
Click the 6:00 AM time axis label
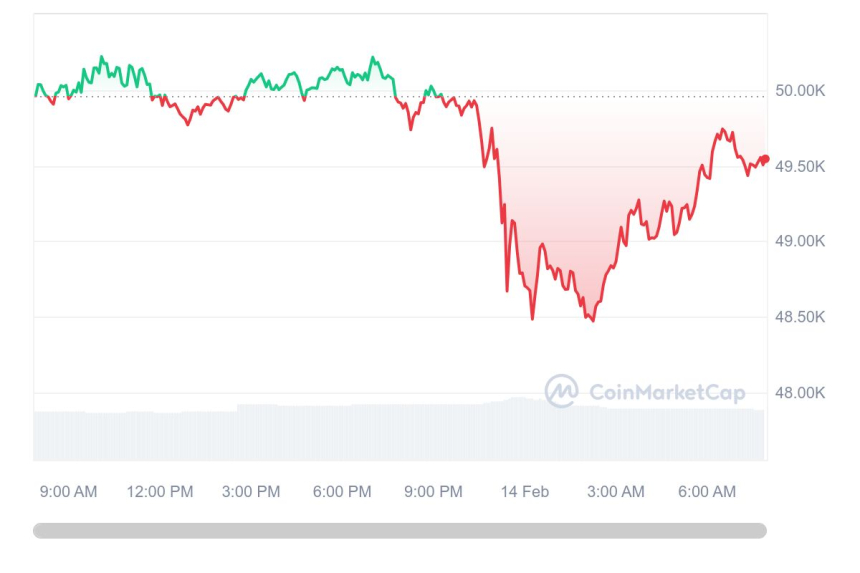pos(706,491)
